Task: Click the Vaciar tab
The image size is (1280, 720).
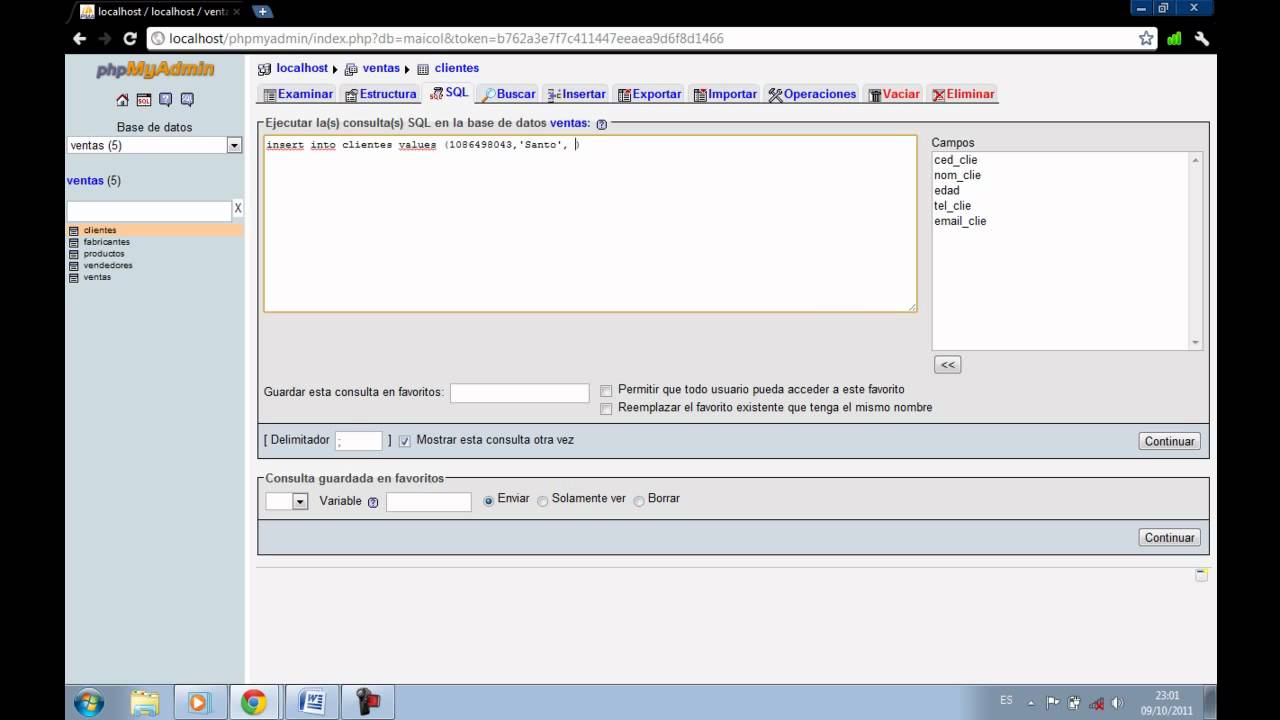Action: click(894, 94)
